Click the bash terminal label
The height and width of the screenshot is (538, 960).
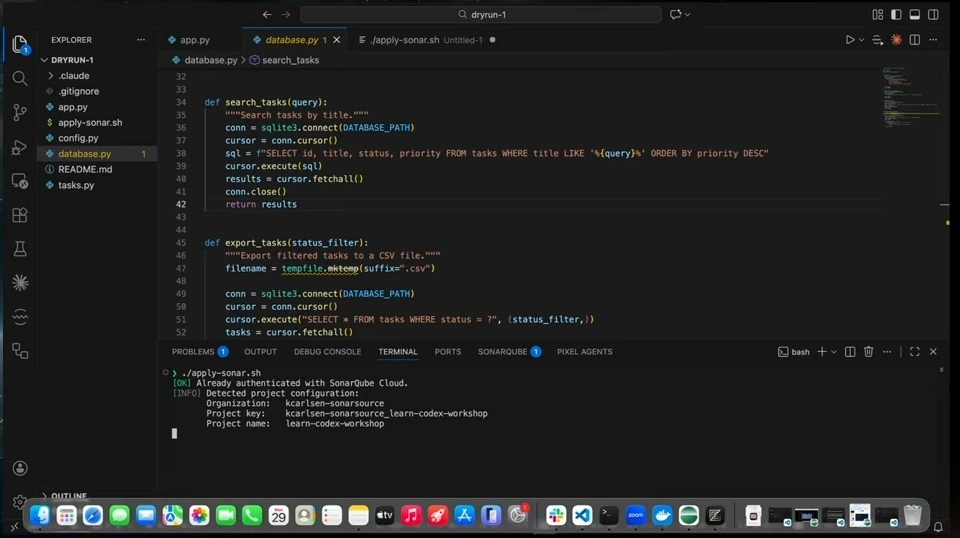point(793,352)
